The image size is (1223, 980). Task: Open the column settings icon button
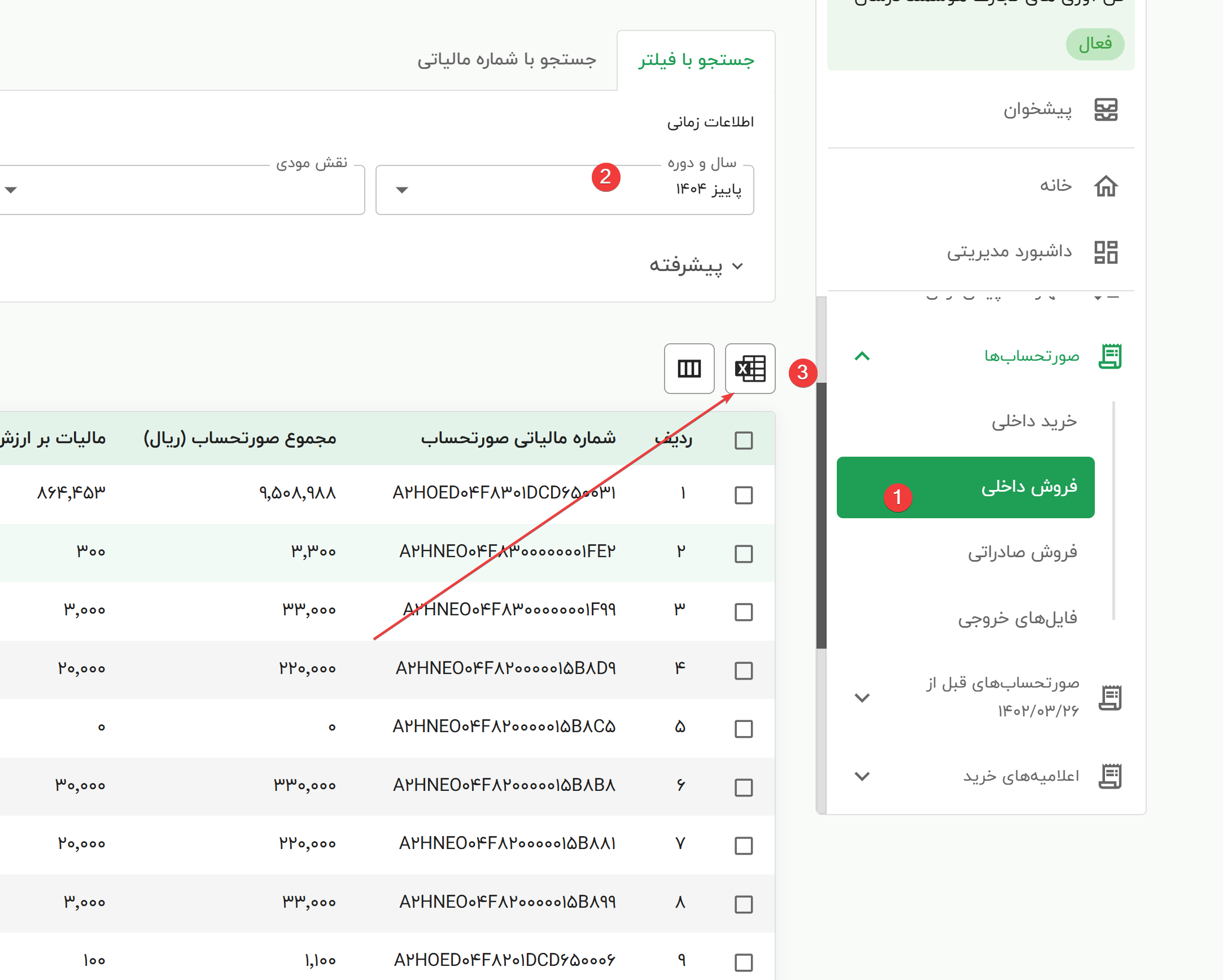689,369
